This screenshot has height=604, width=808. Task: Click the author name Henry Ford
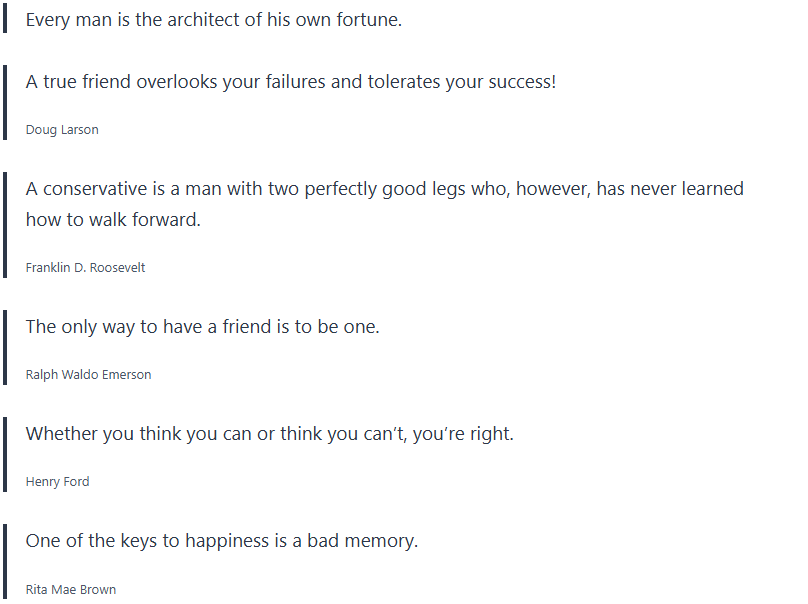(57, 482)
